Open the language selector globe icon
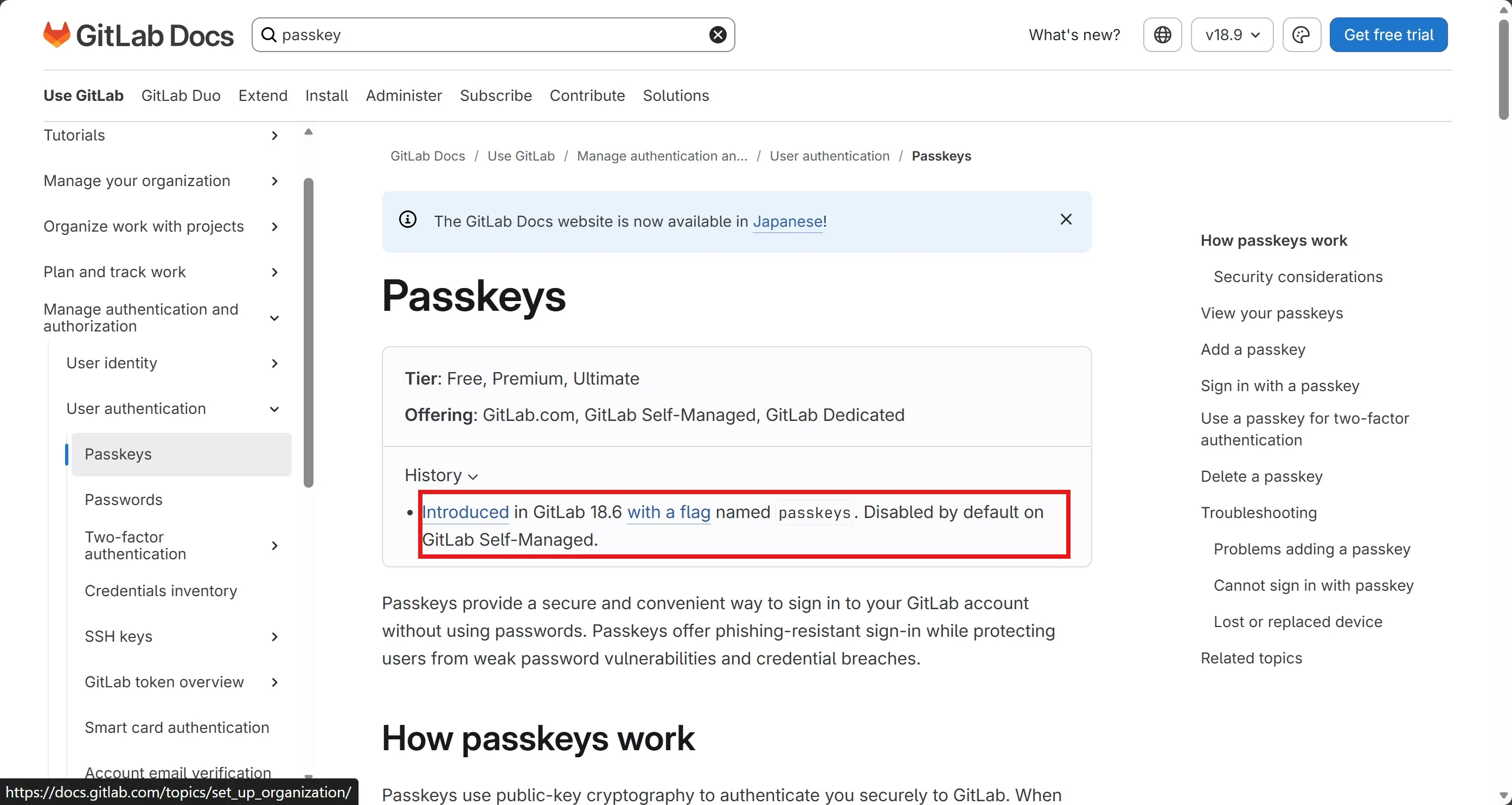This screenshot has height=805, width=1512. (x=1162, y=34)
